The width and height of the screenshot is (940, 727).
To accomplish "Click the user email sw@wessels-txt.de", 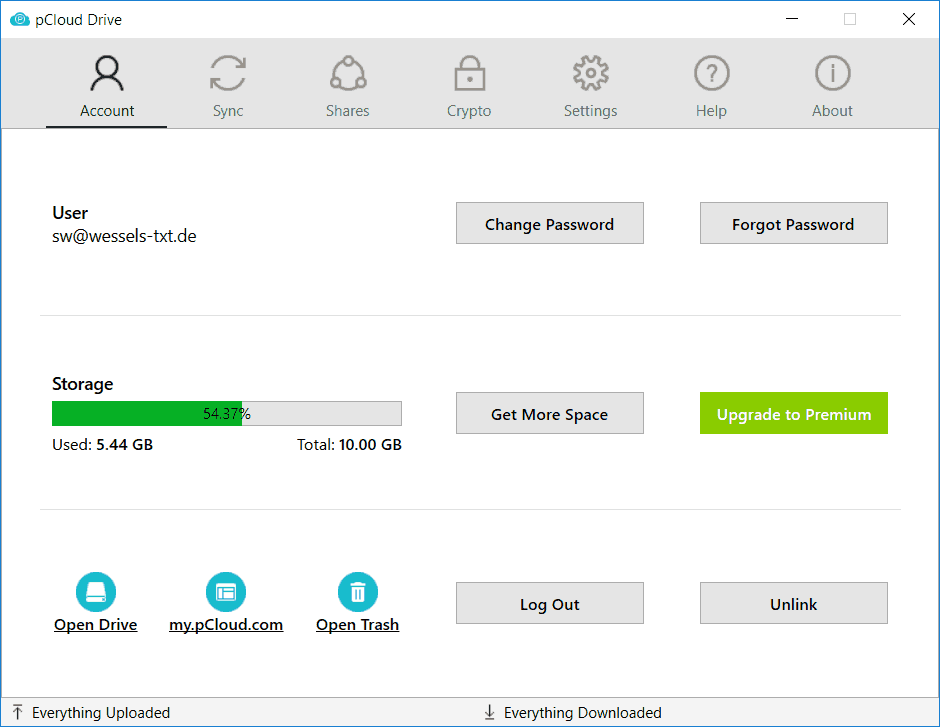I will (x=124, y=236).
